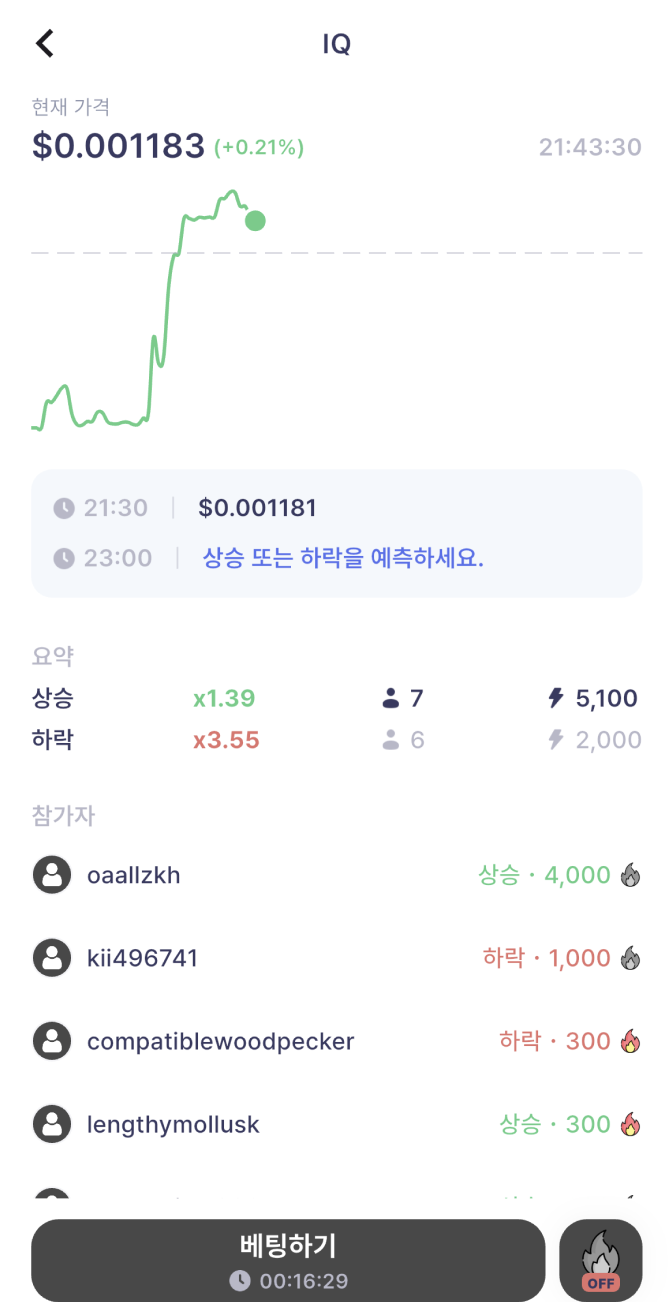Click the green current-price dot on chart
The height and width of the screenshot is (1302, 672).
tap(255, 220)
